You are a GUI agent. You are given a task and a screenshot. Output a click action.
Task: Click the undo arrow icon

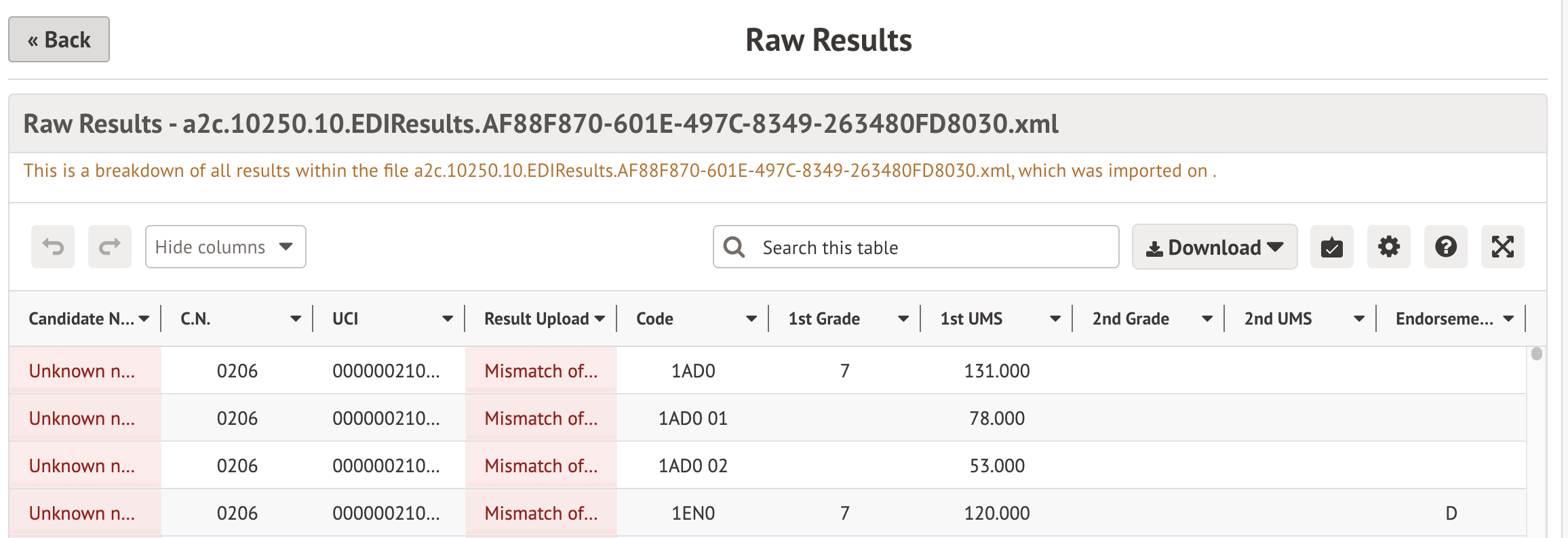(x=53, y=247)
